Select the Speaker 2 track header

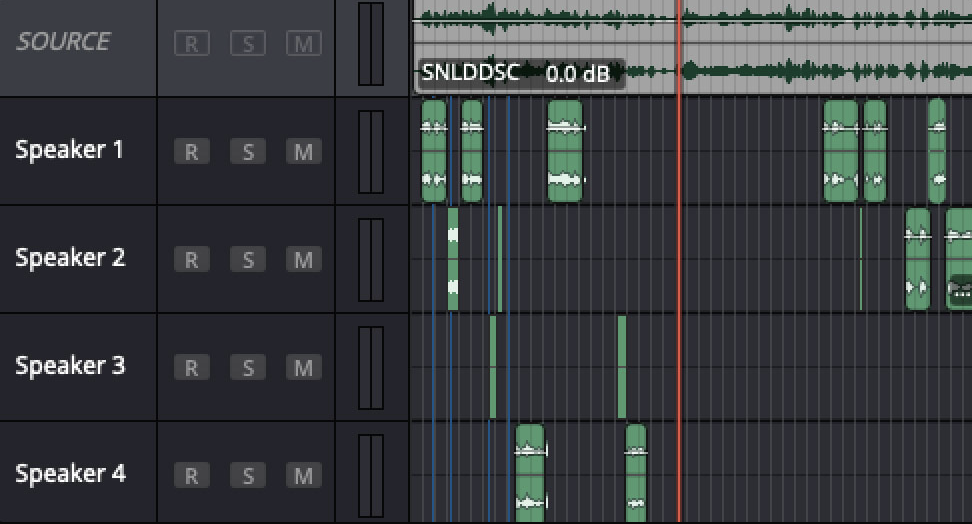pyautogui.click(x=70, y=257)
